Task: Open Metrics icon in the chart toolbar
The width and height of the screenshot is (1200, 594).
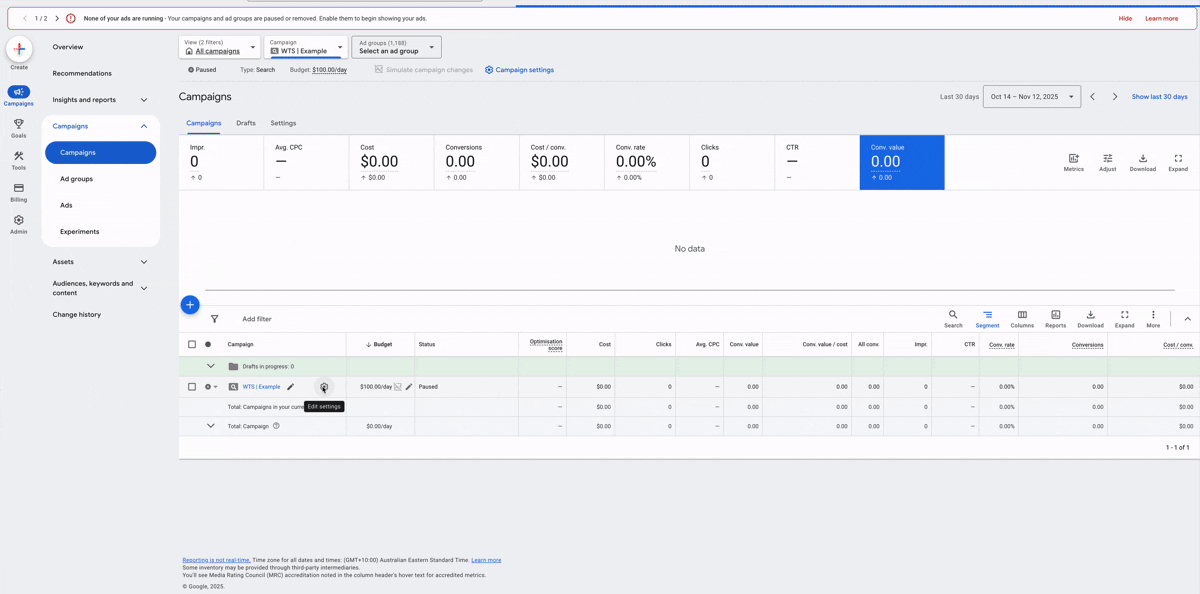Action: [x=1073, y=160]
